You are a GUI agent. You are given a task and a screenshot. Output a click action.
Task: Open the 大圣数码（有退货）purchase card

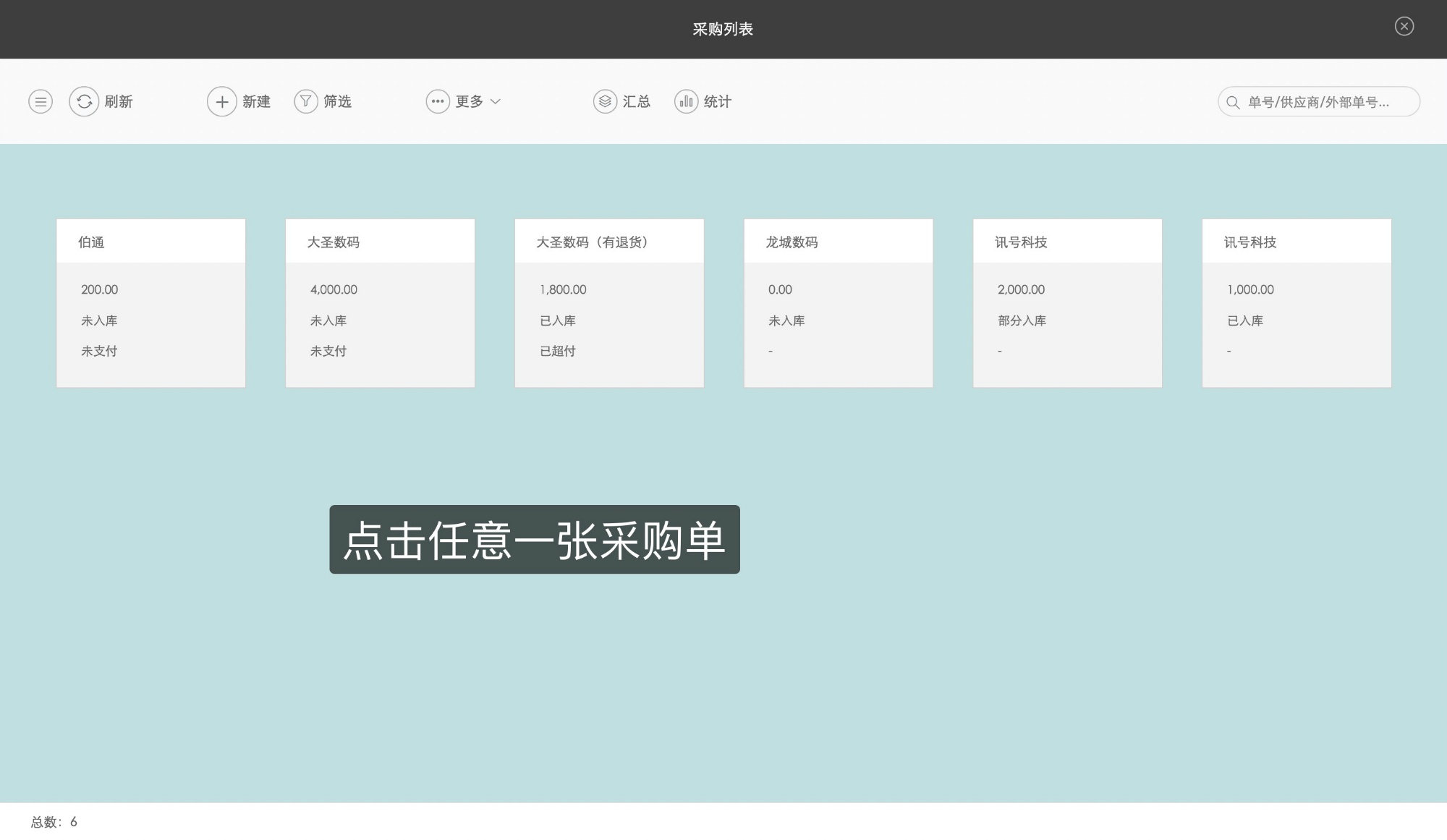608,302
